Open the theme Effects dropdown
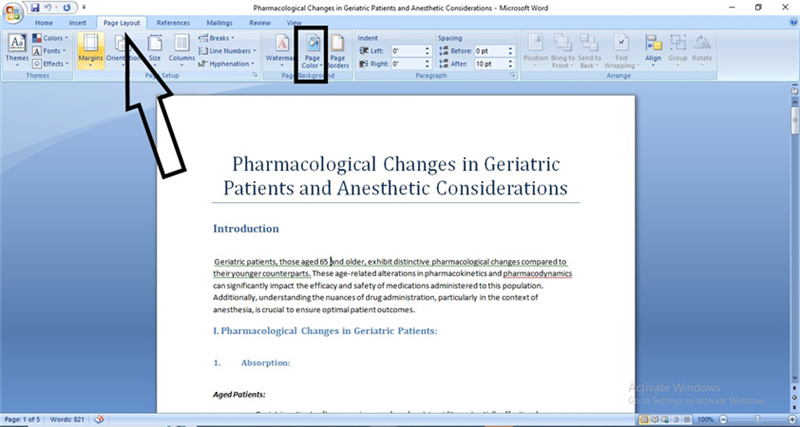This screenshot has height=427, width=800. 49,64
